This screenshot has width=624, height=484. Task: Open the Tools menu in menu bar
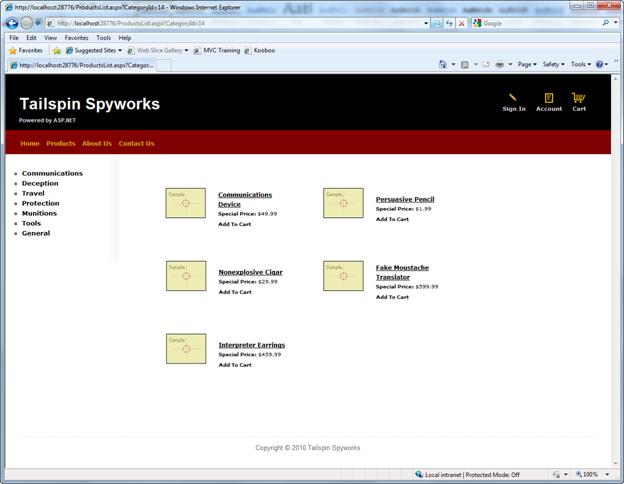click(103, 38)
